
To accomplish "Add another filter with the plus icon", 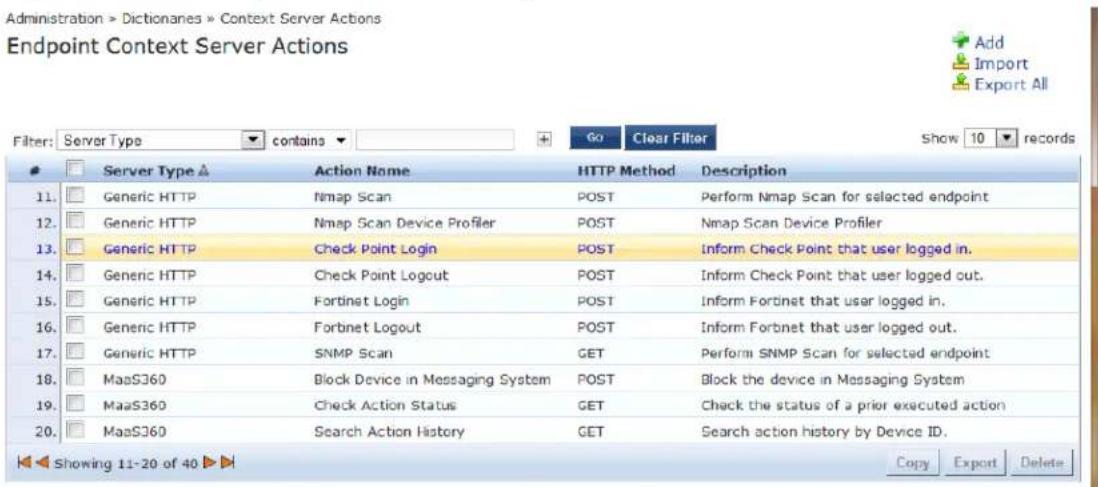I will coord(543,139).
